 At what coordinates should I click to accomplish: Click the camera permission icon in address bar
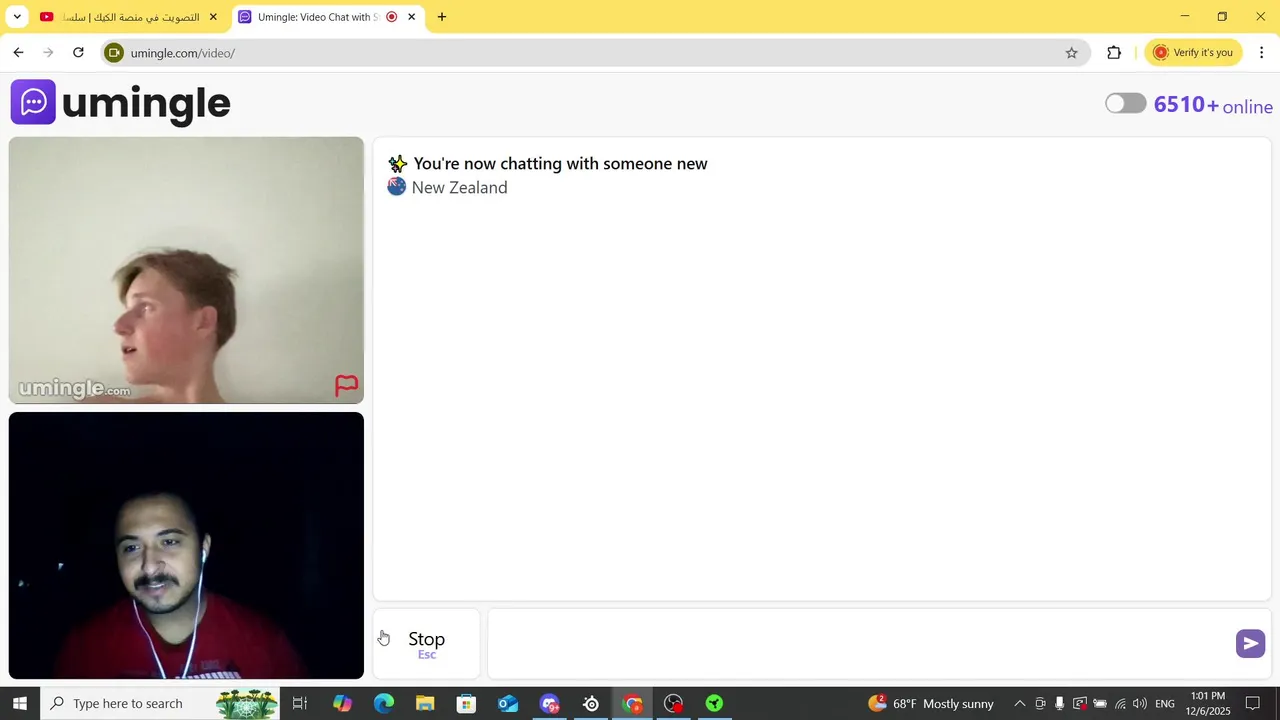point(114,53)
